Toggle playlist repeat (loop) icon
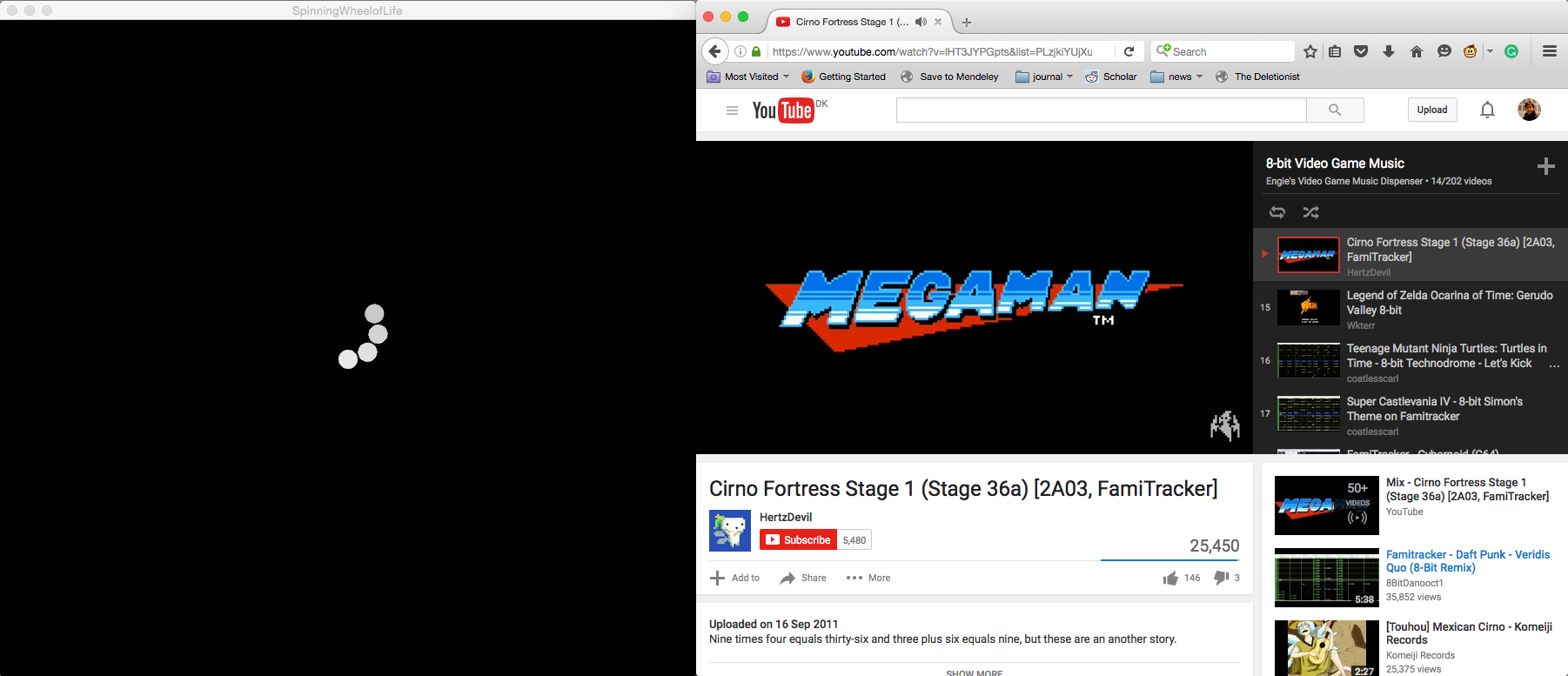The height and width of the screenshot is (676, 1568). click(1277, 212)
